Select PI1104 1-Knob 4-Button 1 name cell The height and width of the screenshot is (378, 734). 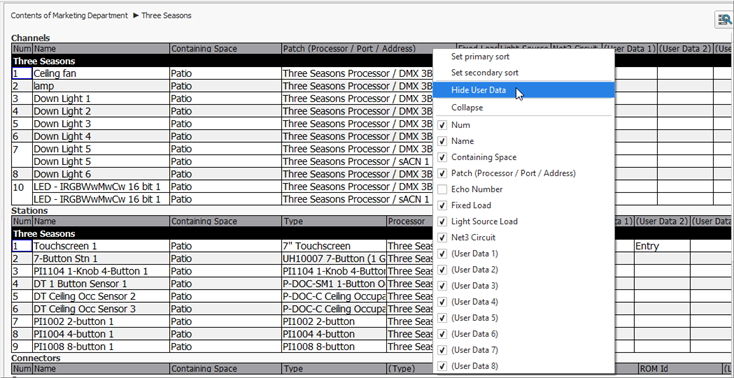click(101, 271)
